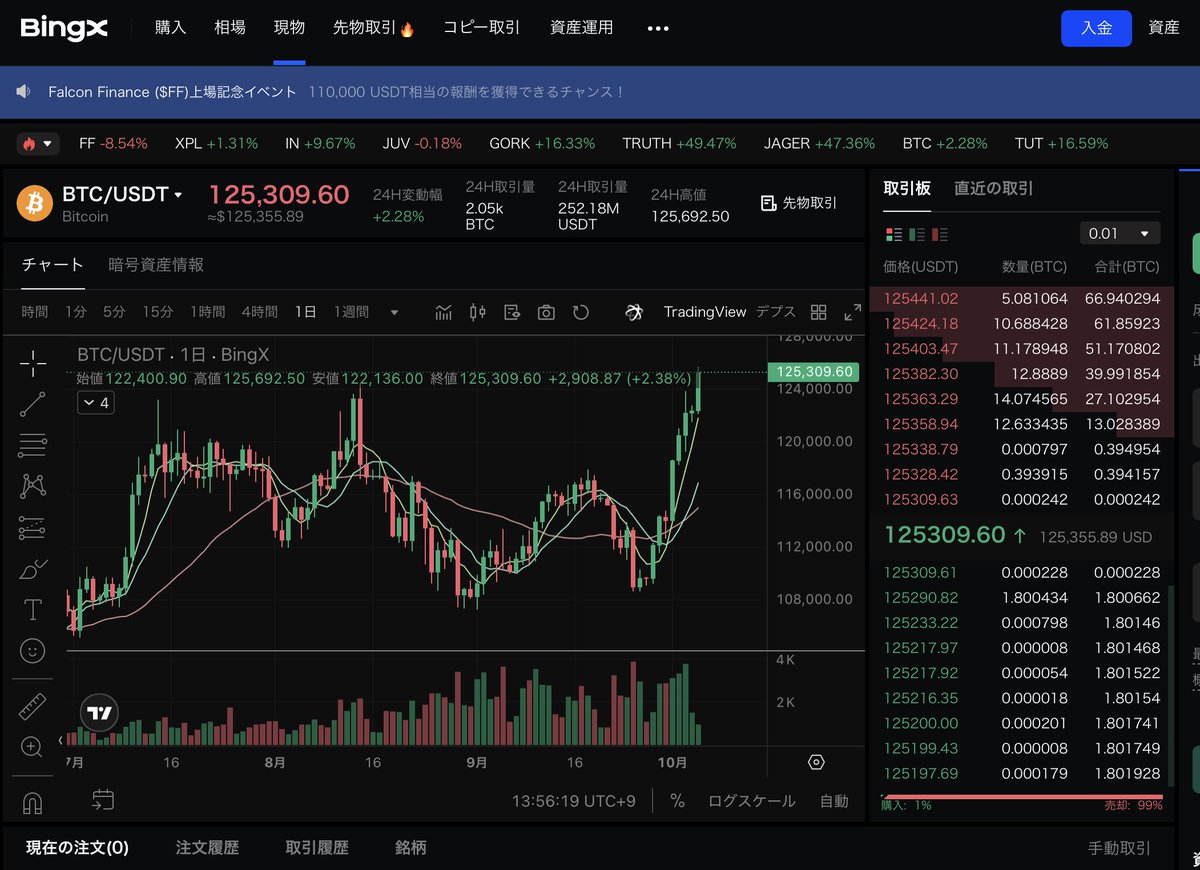Click the buy/sell ratio bar
The width and height of the screenshot is (1200, 870).
1022,797
